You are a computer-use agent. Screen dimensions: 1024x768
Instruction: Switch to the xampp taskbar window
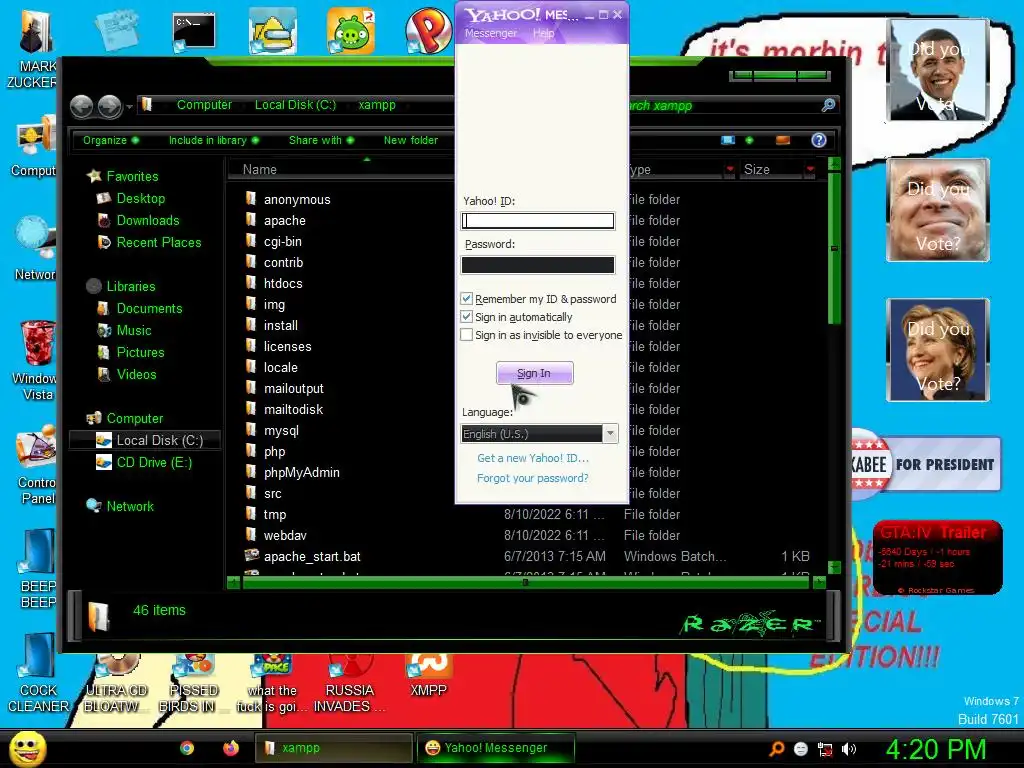pyautogui.click(x=334, y=748)
